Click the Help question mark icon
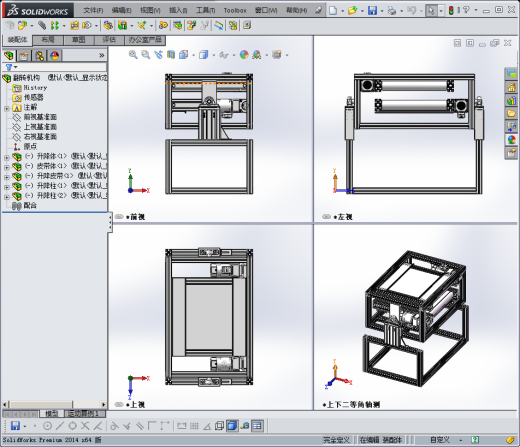520x447 pixels. click(x=466, y=10)
